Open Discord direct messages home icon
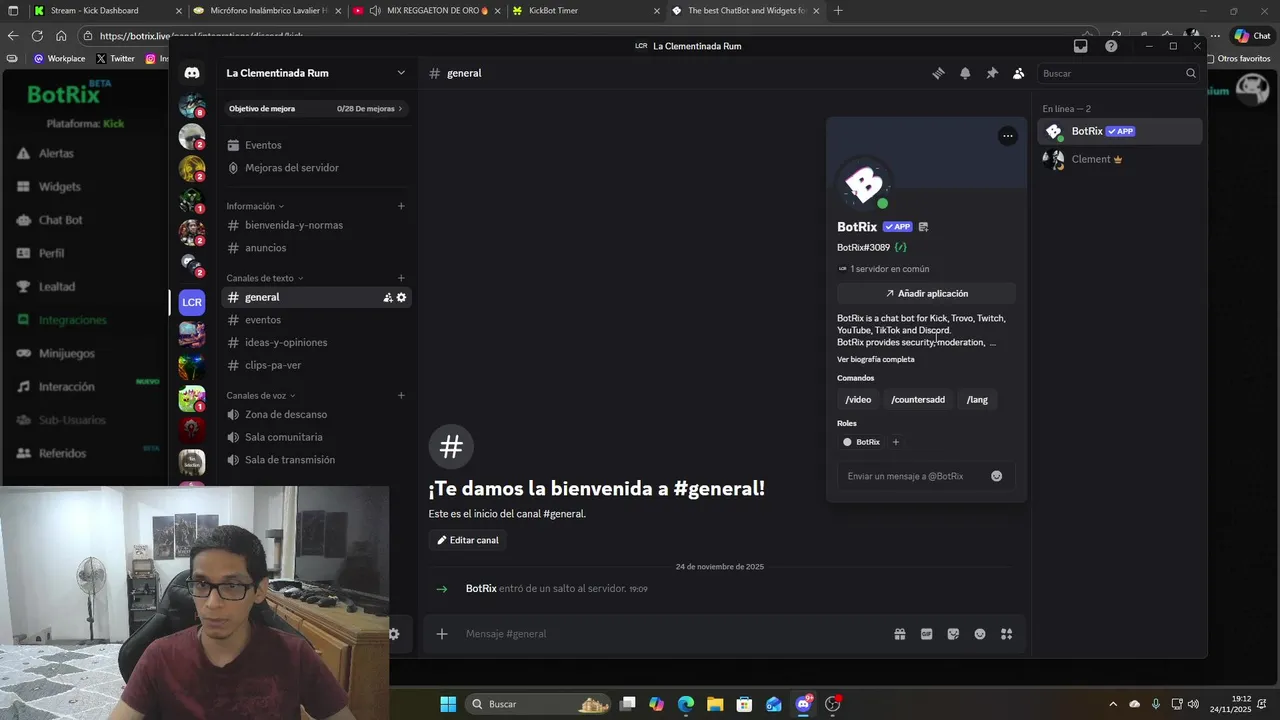The image size is (1280, 720). pyautogui.click(x=192, y=73)
